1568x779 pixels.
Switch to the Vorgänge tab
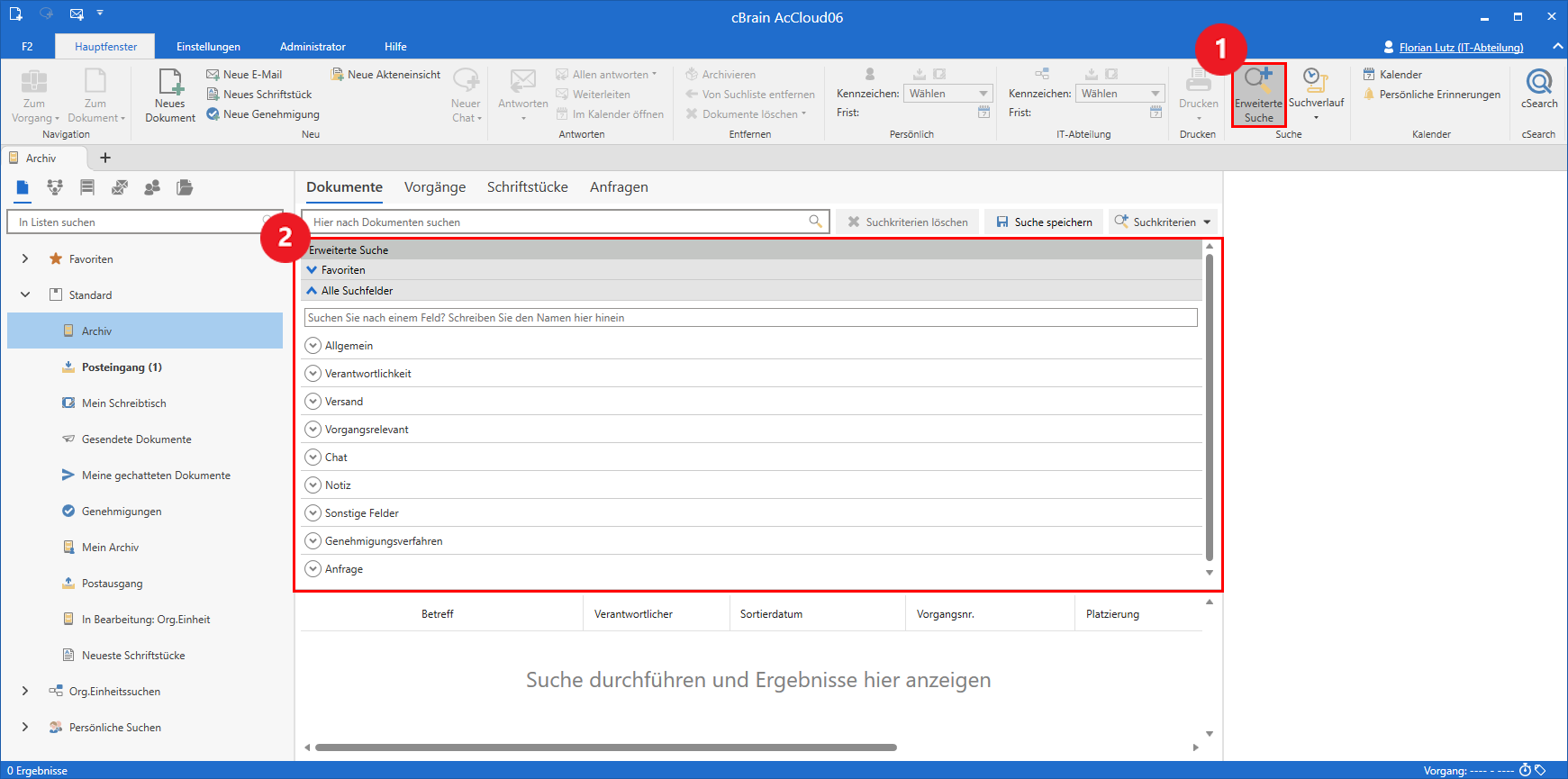tap(435, 187)
